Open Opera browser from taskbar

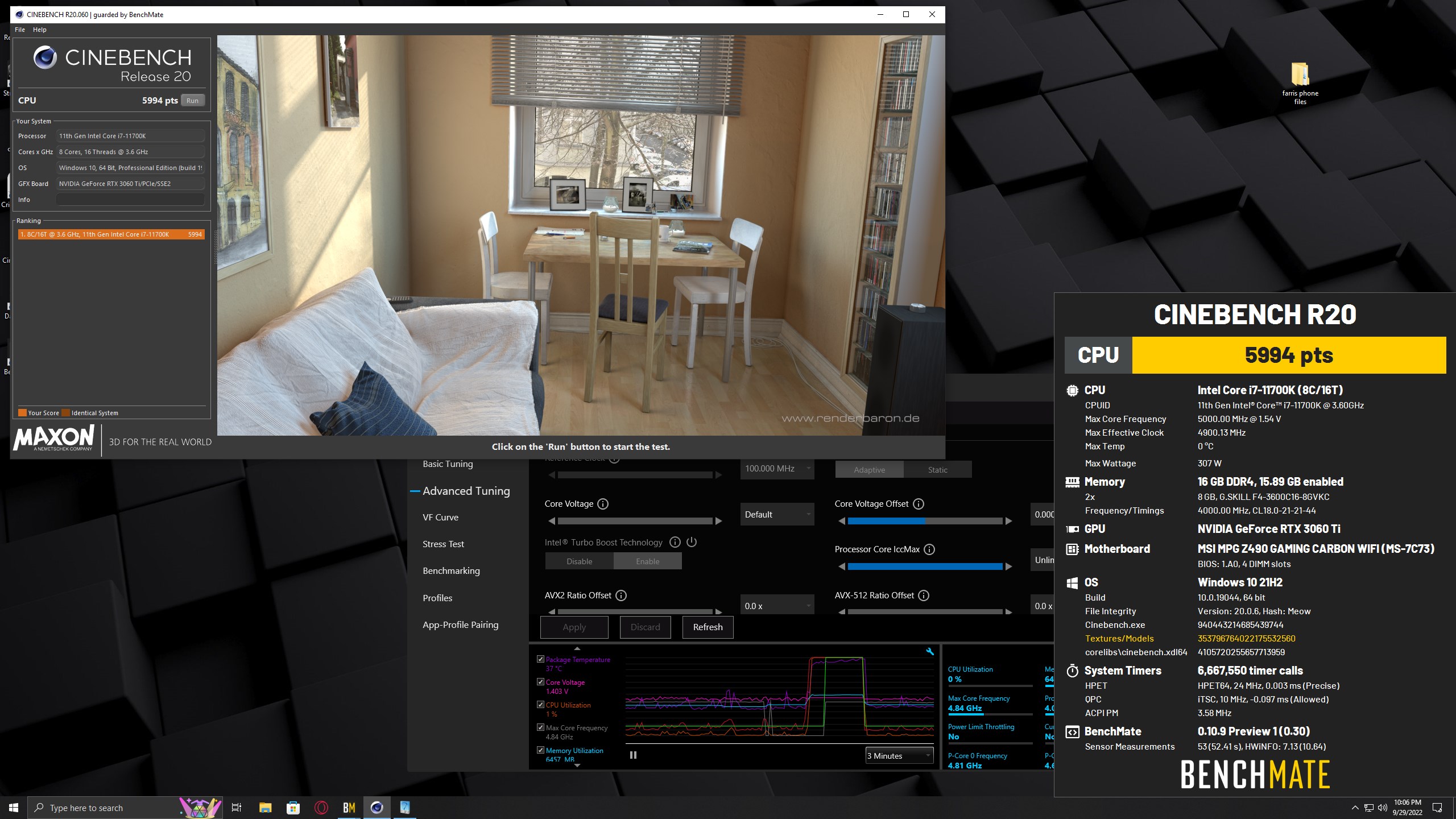point(321,808)
